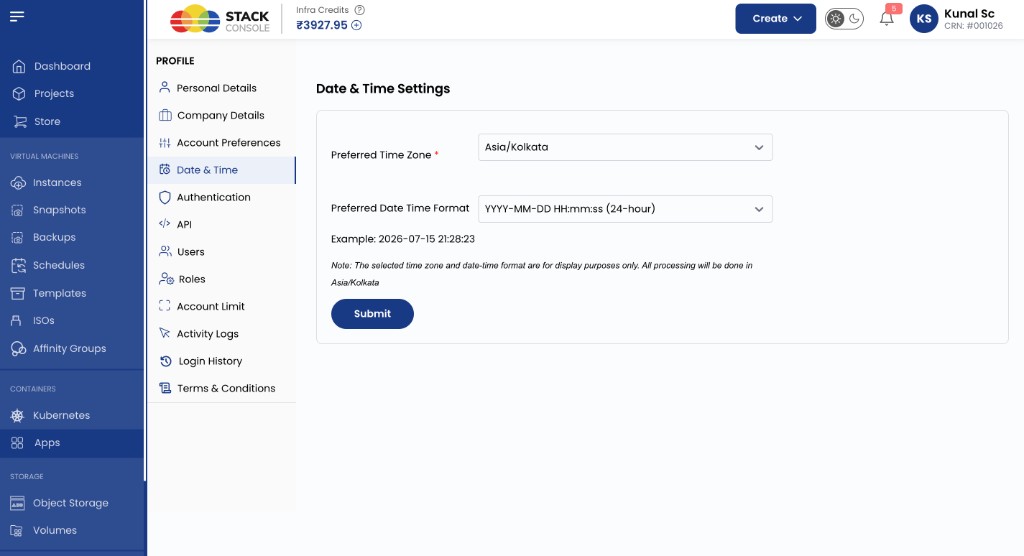Click the Submit button
The width and height of the screenshot is (1024, 556).
tap(372, 314)
